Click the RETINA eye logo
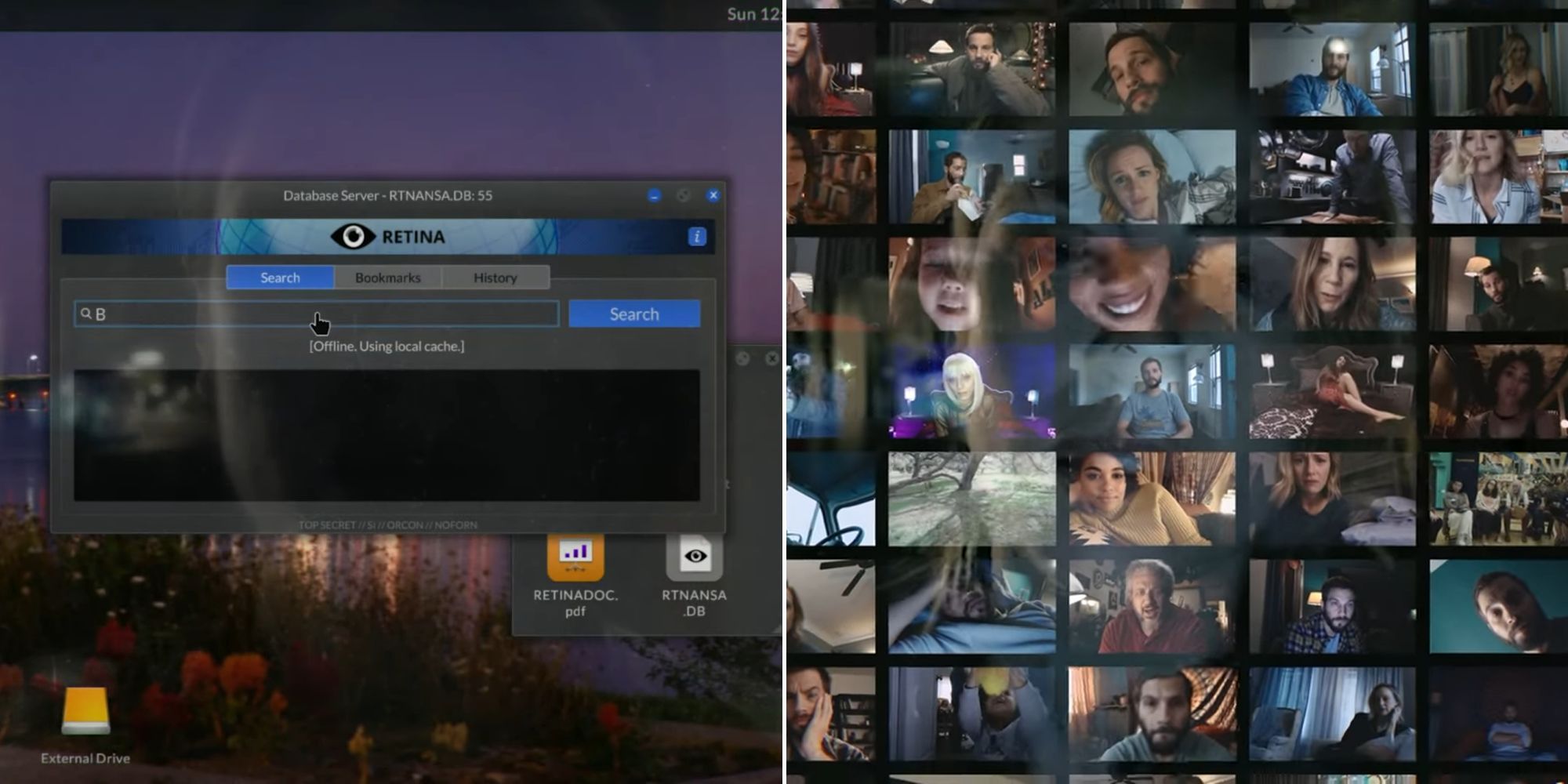Image resolution: width=1568 pixels, height=784 pixels. (x=353, y=236)
